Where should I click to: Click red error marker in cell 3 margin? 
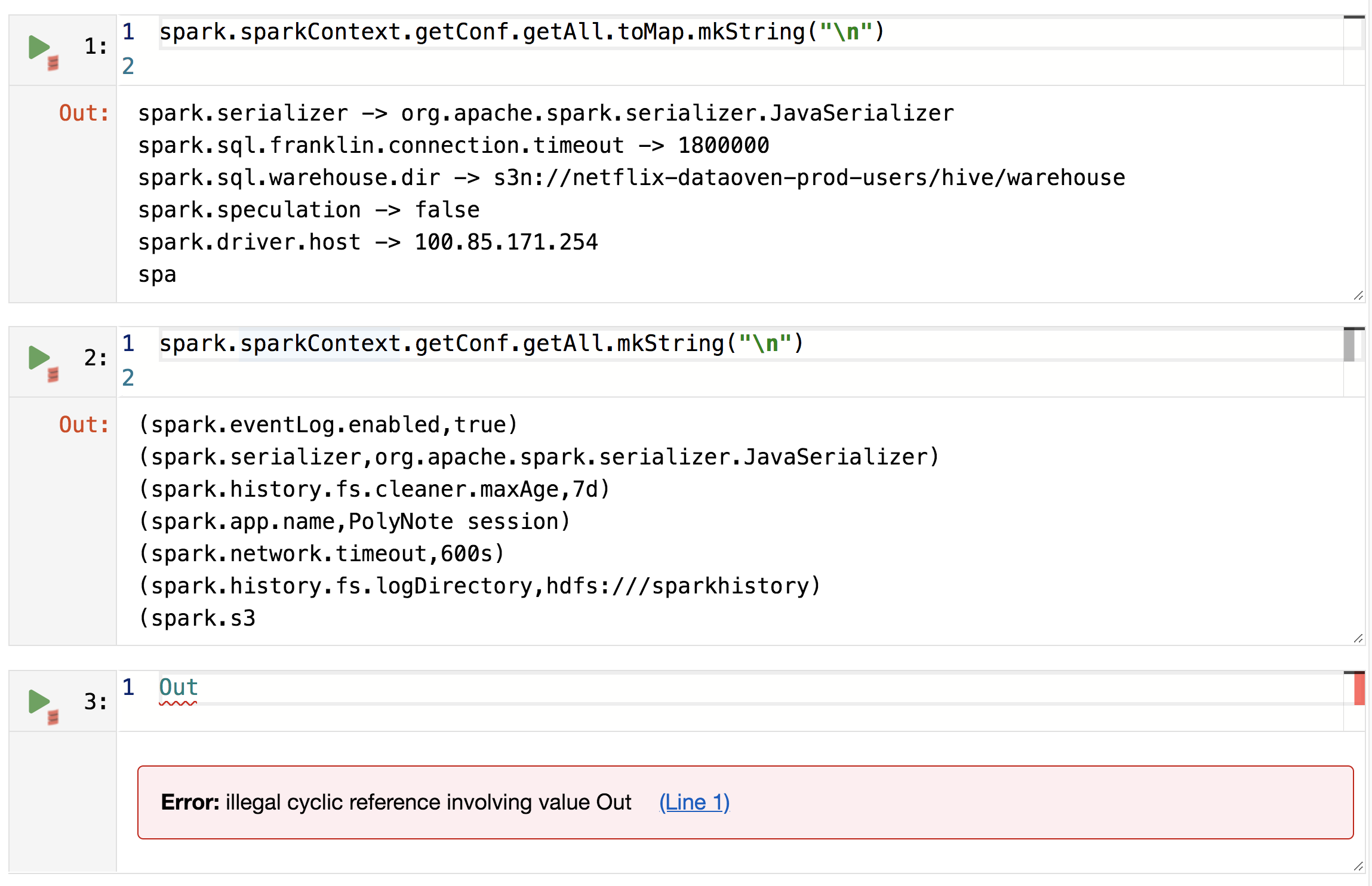point(1359,688)
